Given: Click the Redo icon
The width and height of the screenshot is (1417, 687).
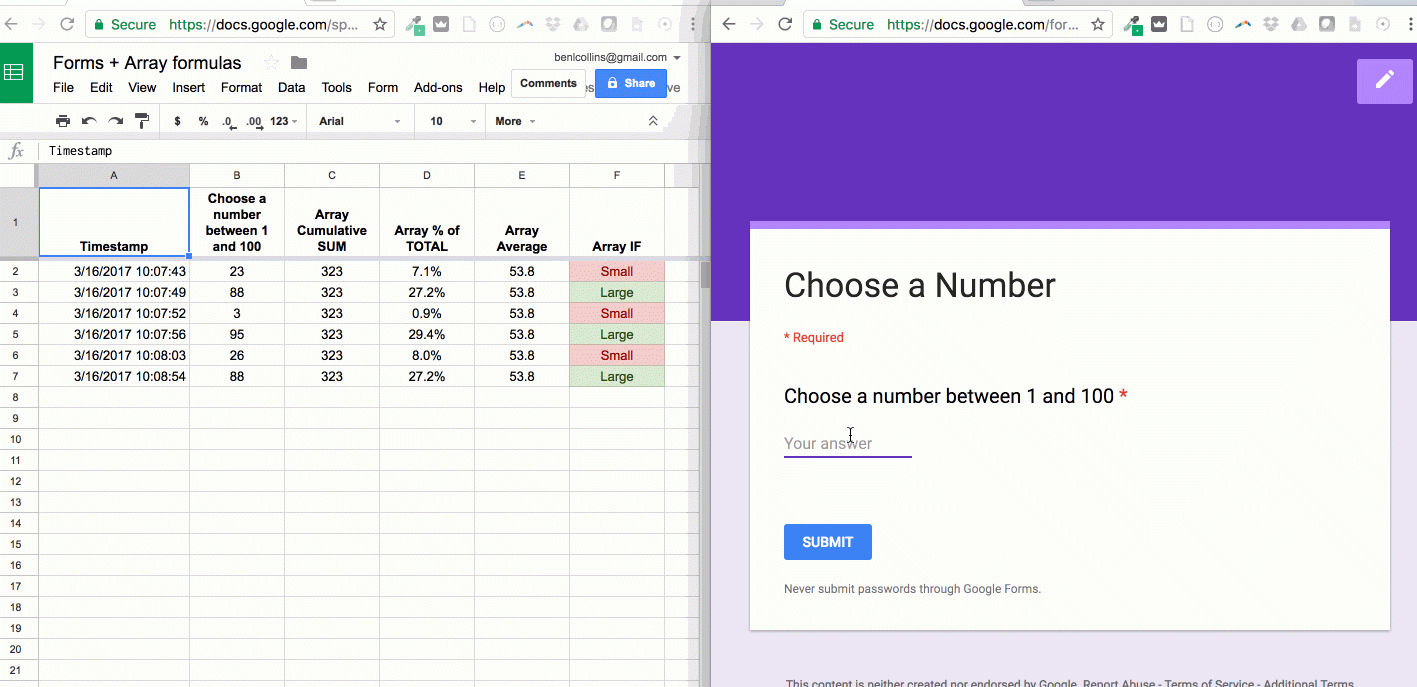Looking at the screenshot, I should [x=115, y=120].
